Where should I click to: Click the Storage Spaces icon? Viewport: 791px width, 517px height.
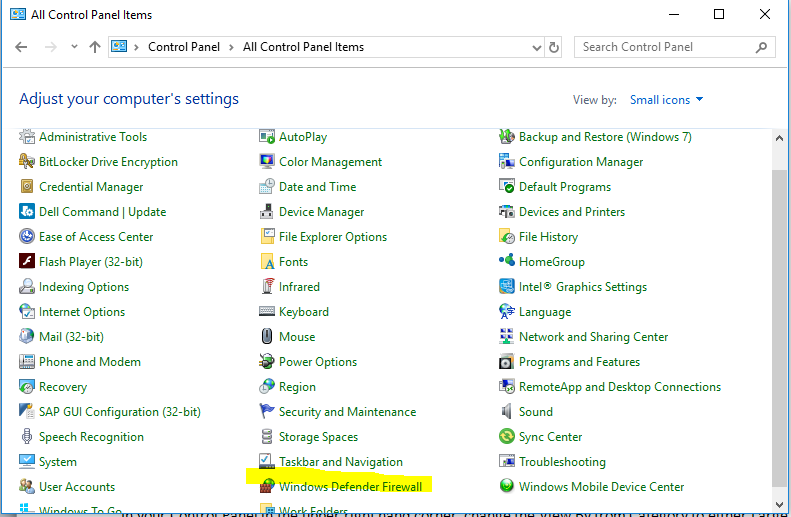pyautogui.click(x=267, y=437)
